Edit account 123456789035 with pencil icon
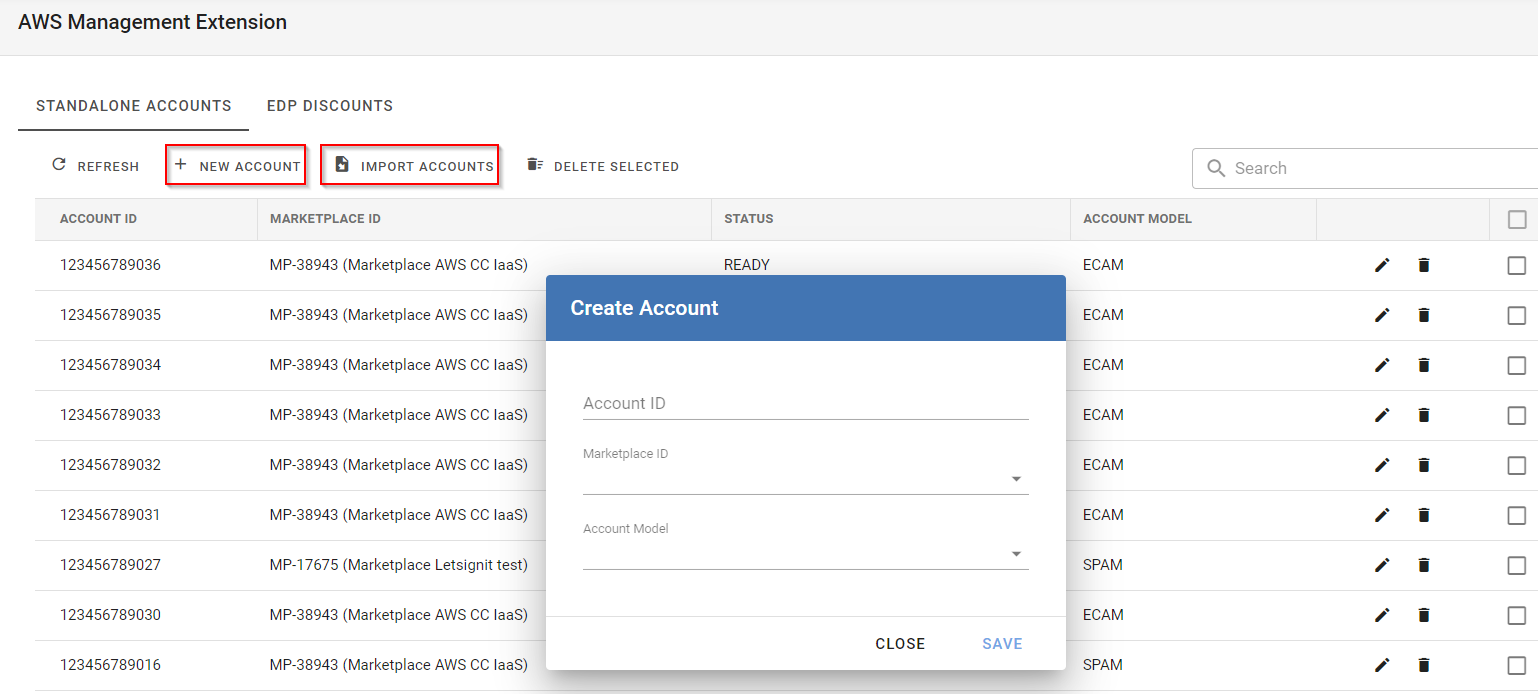 pyautogui.click(x=1382, y=315)
